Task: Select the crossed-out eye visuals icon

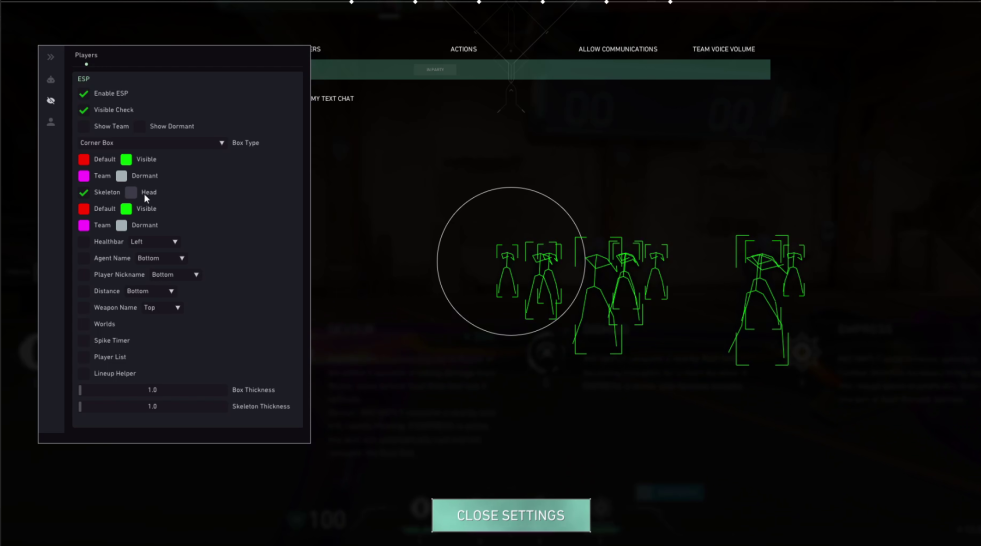Action: point(51,101)
